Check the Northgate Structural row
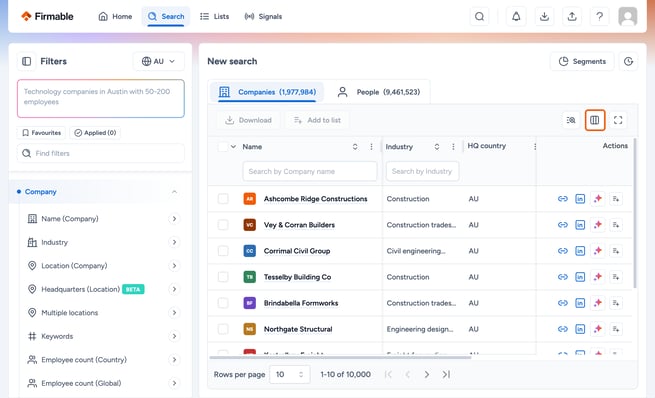Viewport: 655px width, 398px height. click(223, 329)
